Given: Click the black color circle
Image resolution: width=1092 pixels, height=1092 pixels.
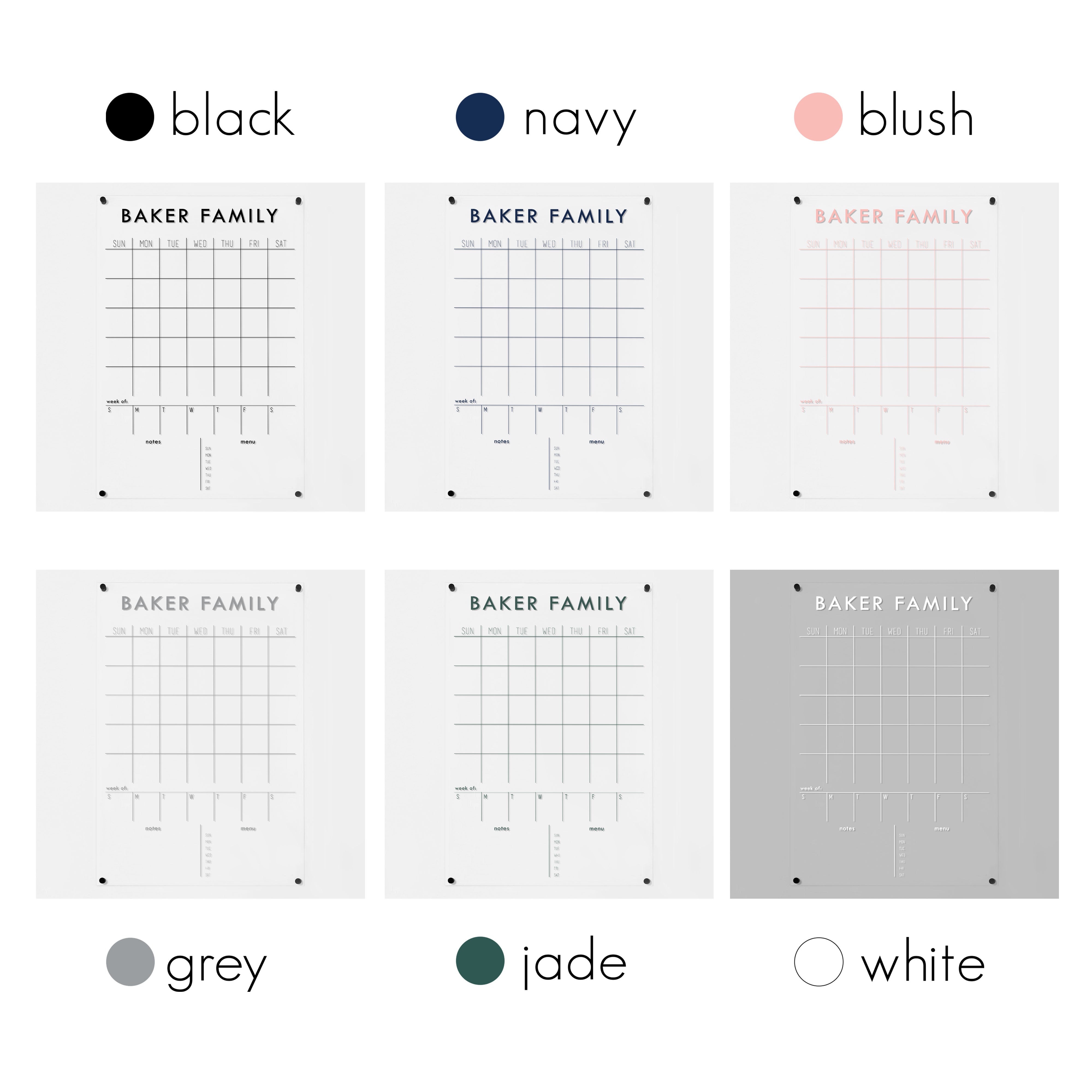Looking at the screenshot, I should (130, 117).
